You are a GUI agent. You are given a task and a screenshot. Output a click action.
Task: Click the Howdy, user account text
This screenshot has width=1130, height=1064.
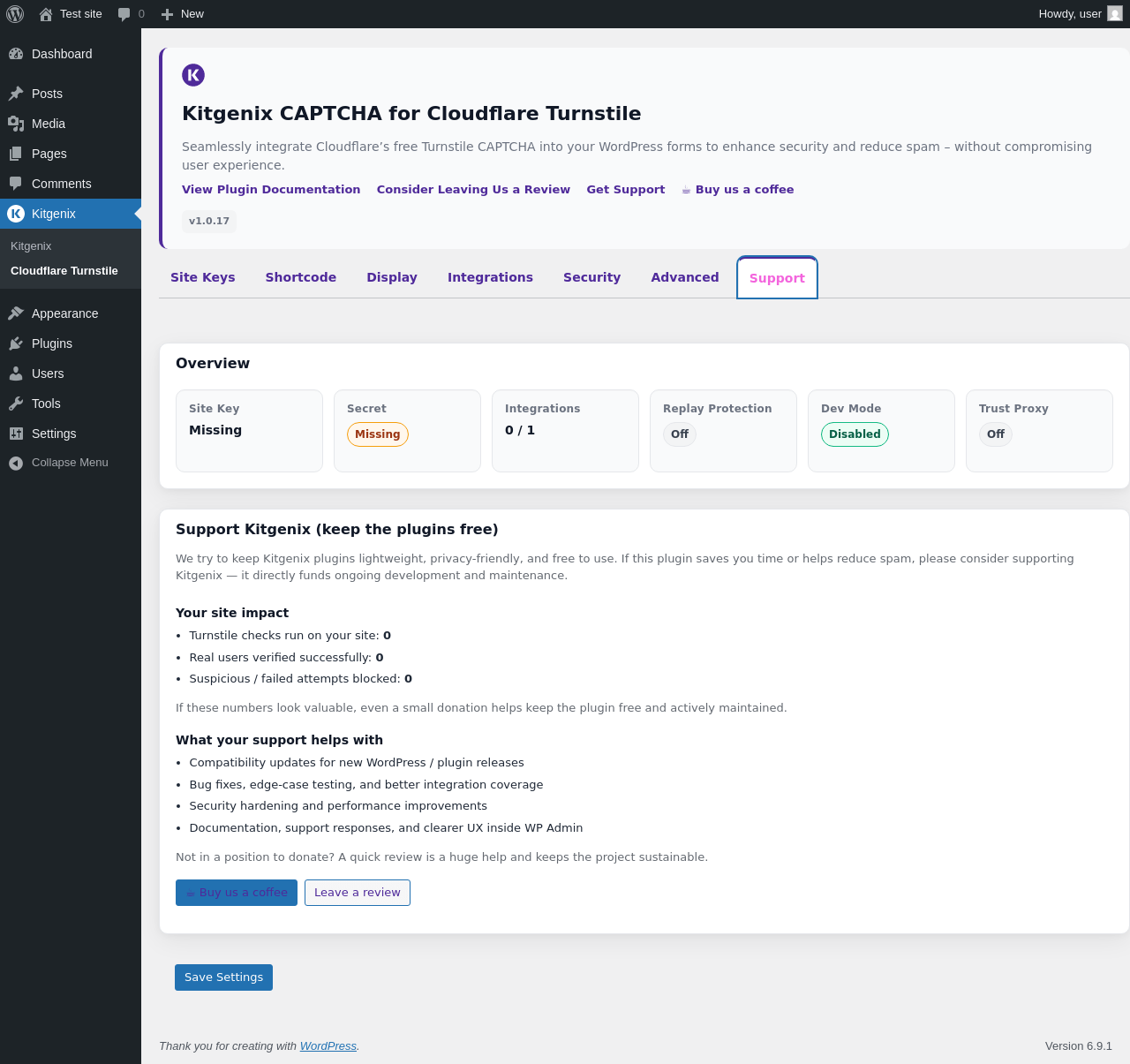tap(1070, 14)
